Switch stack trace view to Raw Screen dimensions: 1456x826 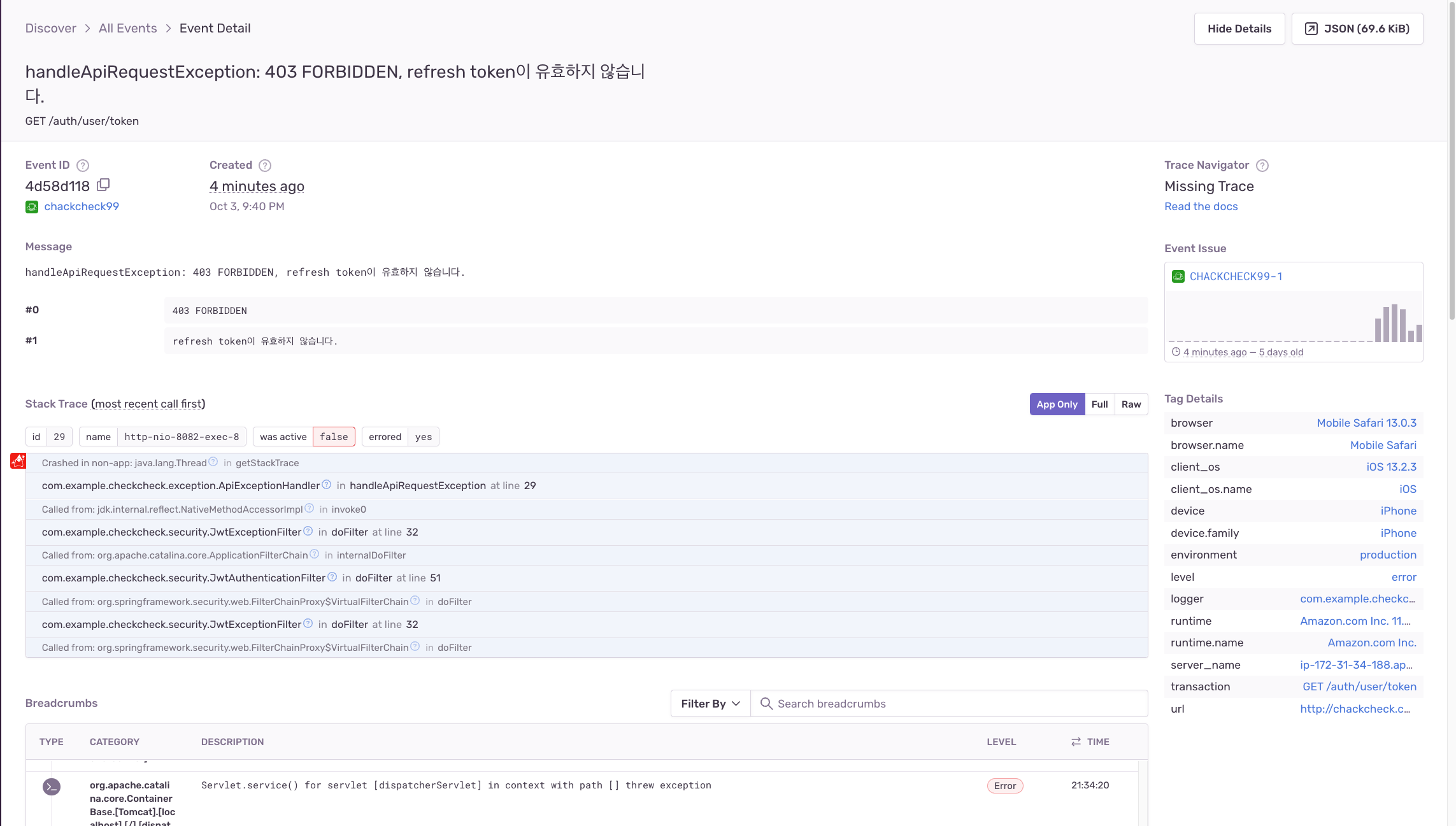point(1131,404)
